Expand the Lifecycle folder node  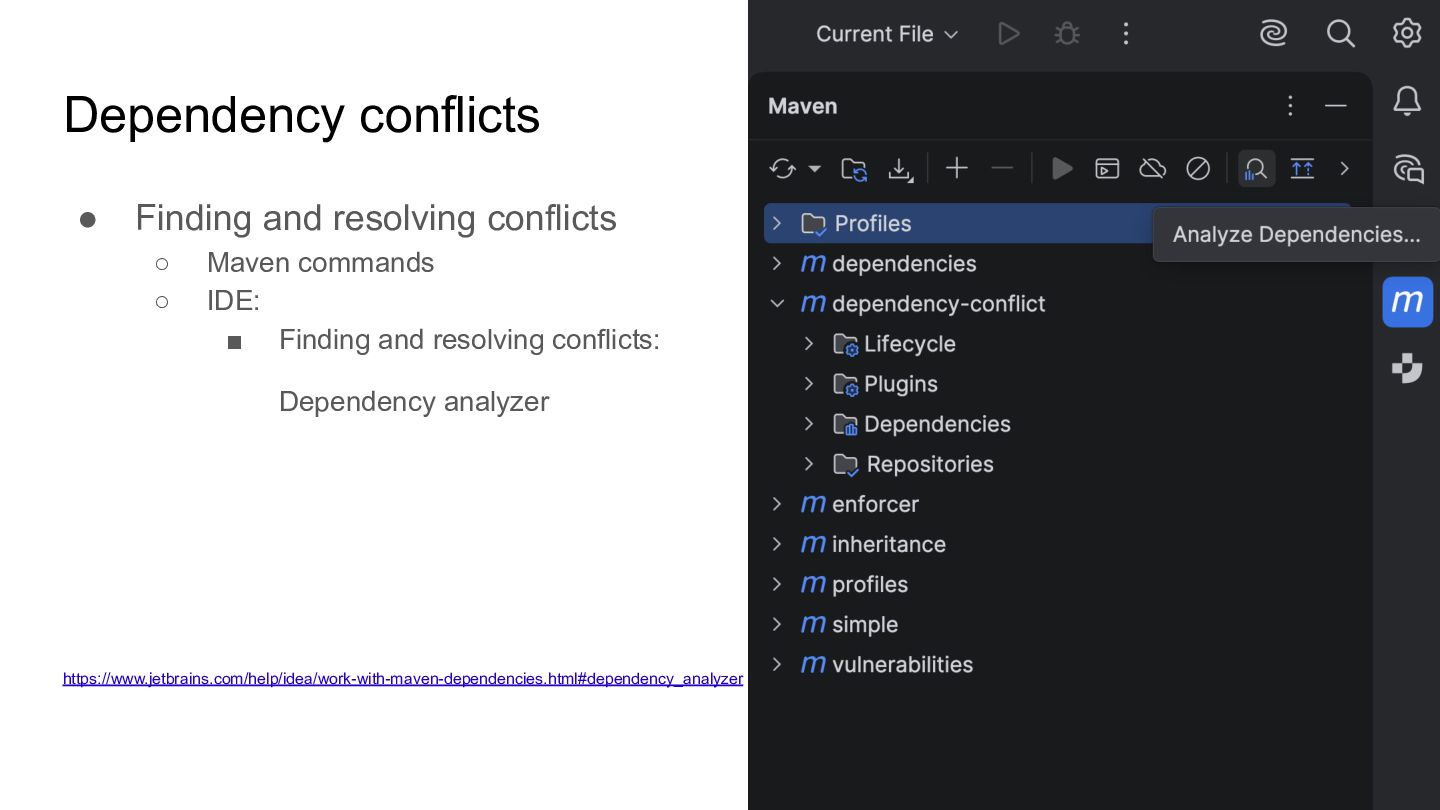809,344
